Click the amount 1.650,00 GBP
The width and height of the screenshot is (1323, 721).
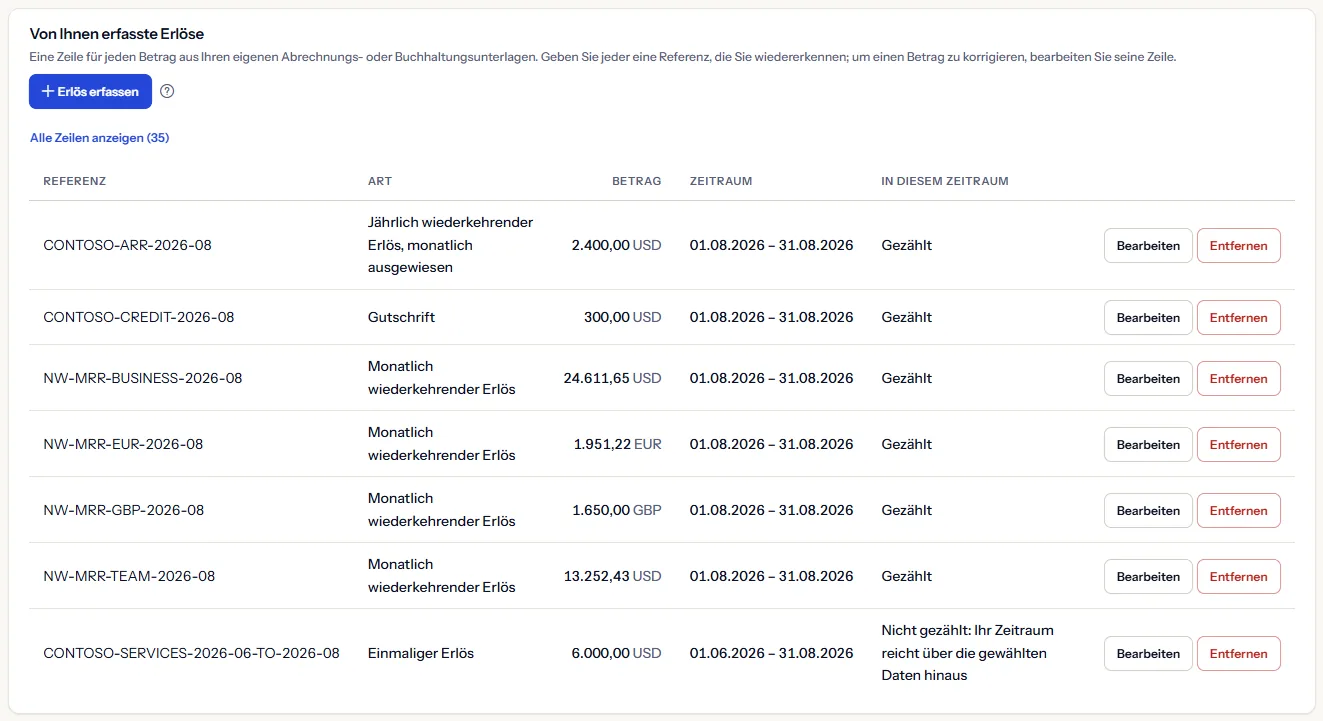click(617, 510)
